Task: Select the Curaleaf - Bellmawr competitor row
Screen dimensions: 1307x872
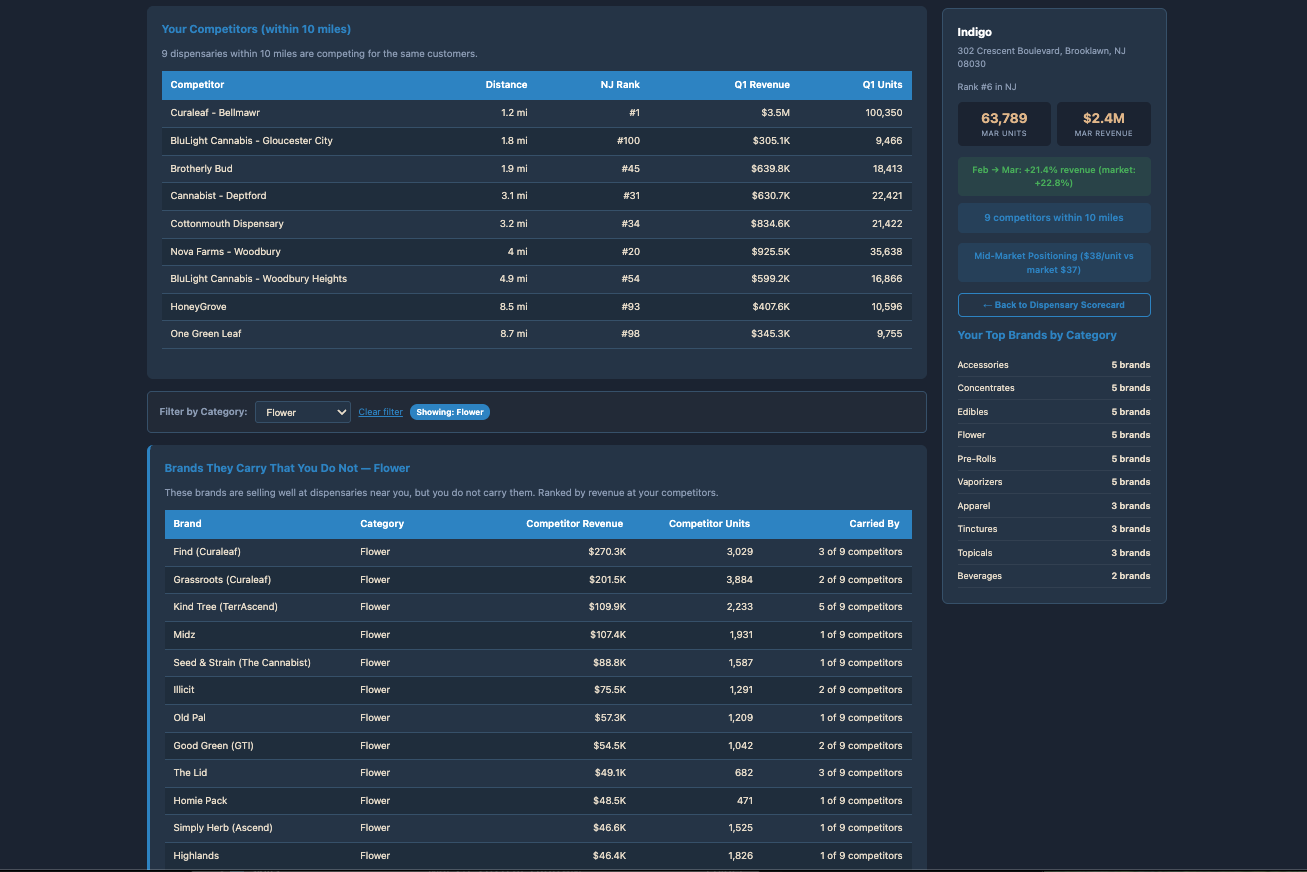Action: (537, 113)
